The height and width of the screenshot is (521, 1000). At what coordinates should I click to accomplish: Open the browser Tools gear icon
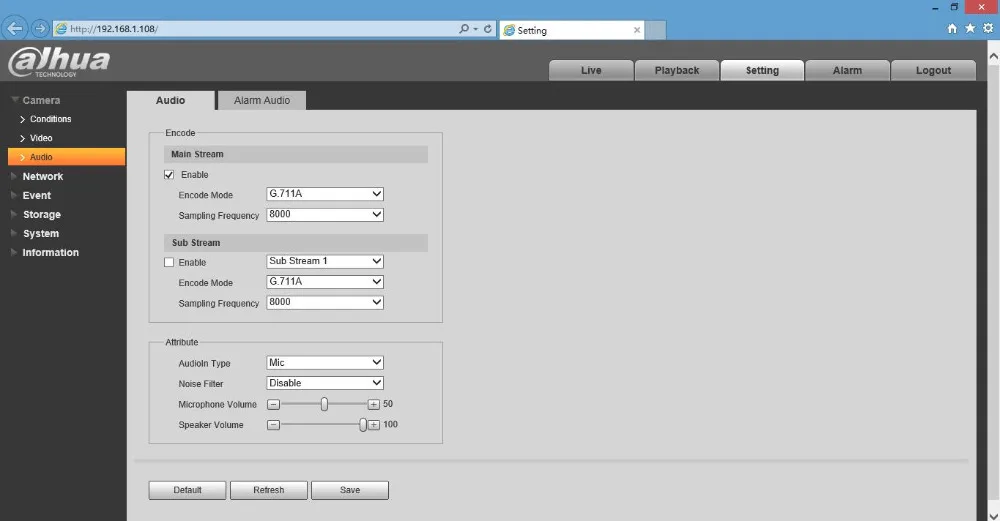[988, 28]
